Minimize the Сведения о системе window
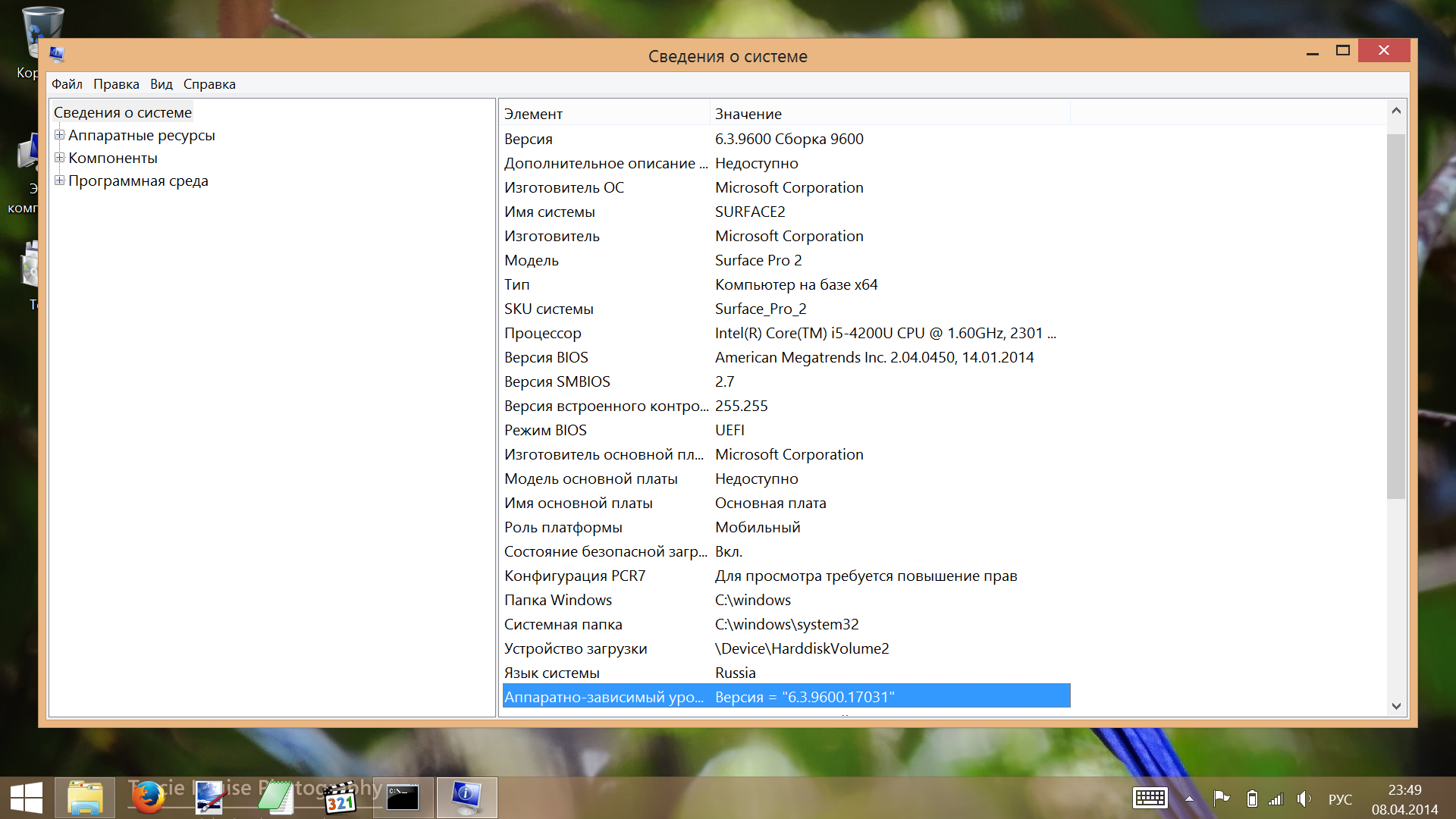The width and height of the screenshot is (1456, 819). [x=1313, y=52]
